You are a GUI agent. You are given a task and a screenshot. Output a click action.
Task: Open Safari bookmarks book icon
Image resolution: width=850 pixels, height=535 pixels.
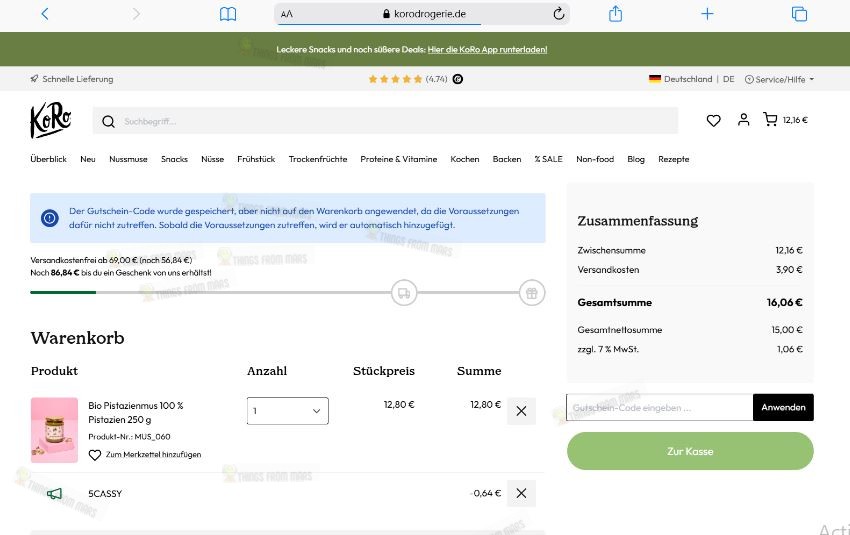[x=228, y=14]
